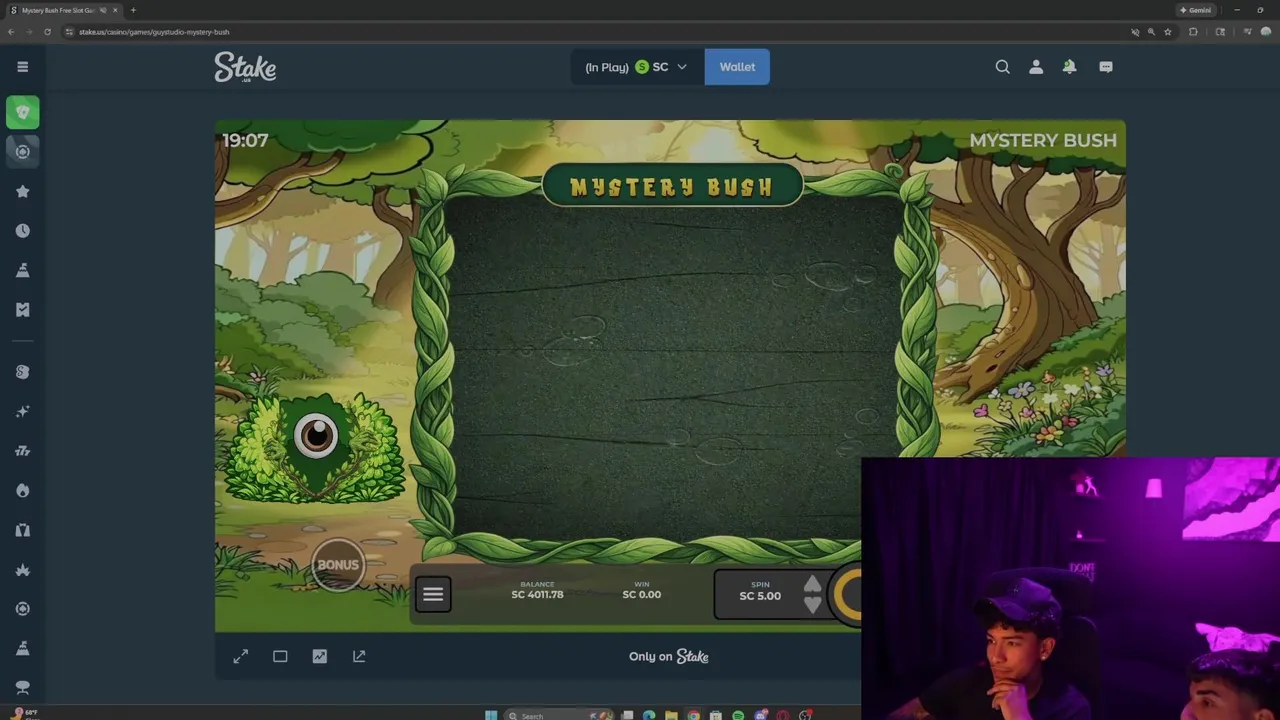The width and height of the screenshot is (1280, 720).
Task: Open Spotify from taskbar
Action: click(x=738, y=715)
